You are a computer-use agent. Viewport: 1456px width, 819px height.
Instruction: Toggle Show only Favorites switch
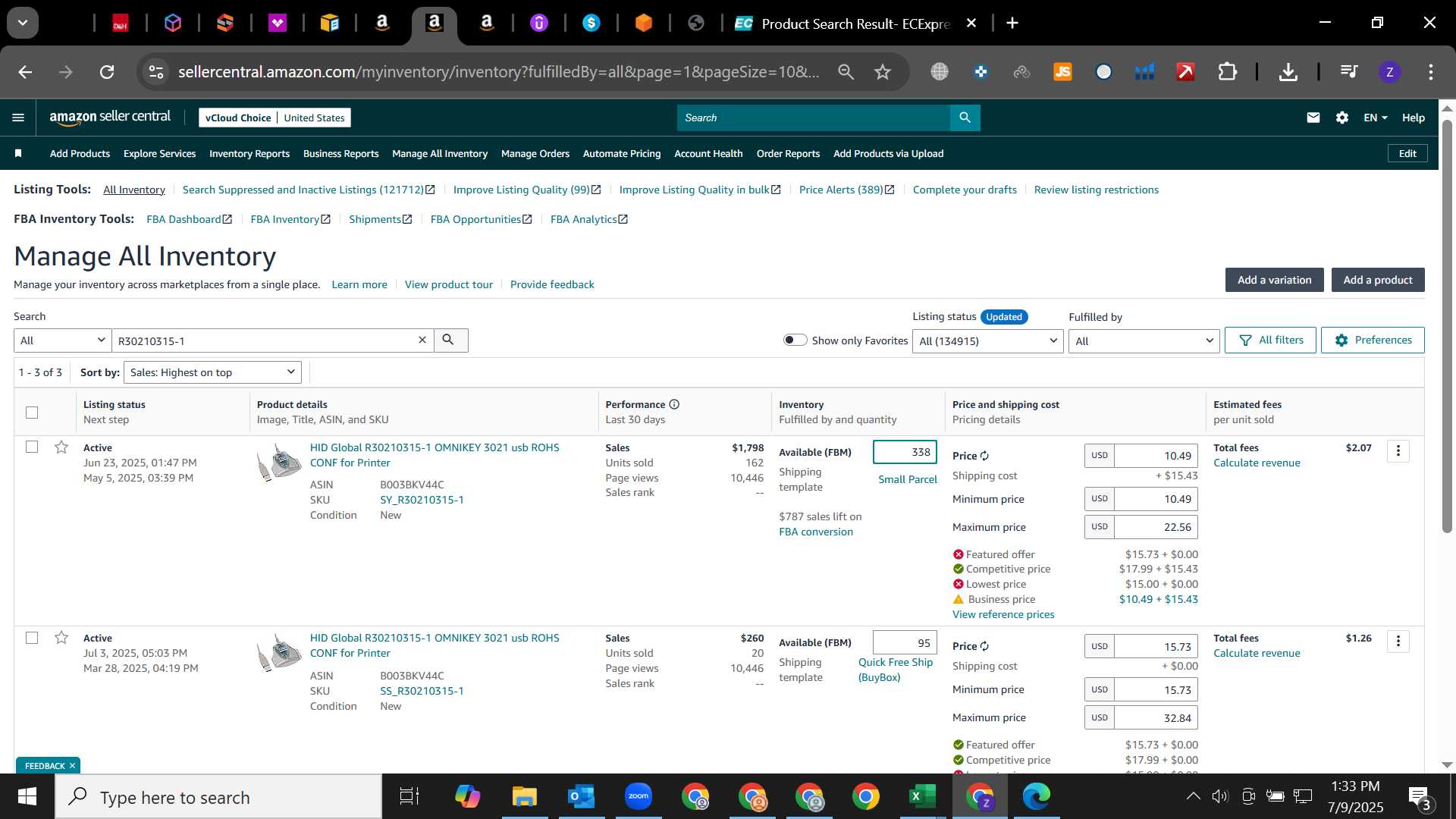(x=795, y=340)
